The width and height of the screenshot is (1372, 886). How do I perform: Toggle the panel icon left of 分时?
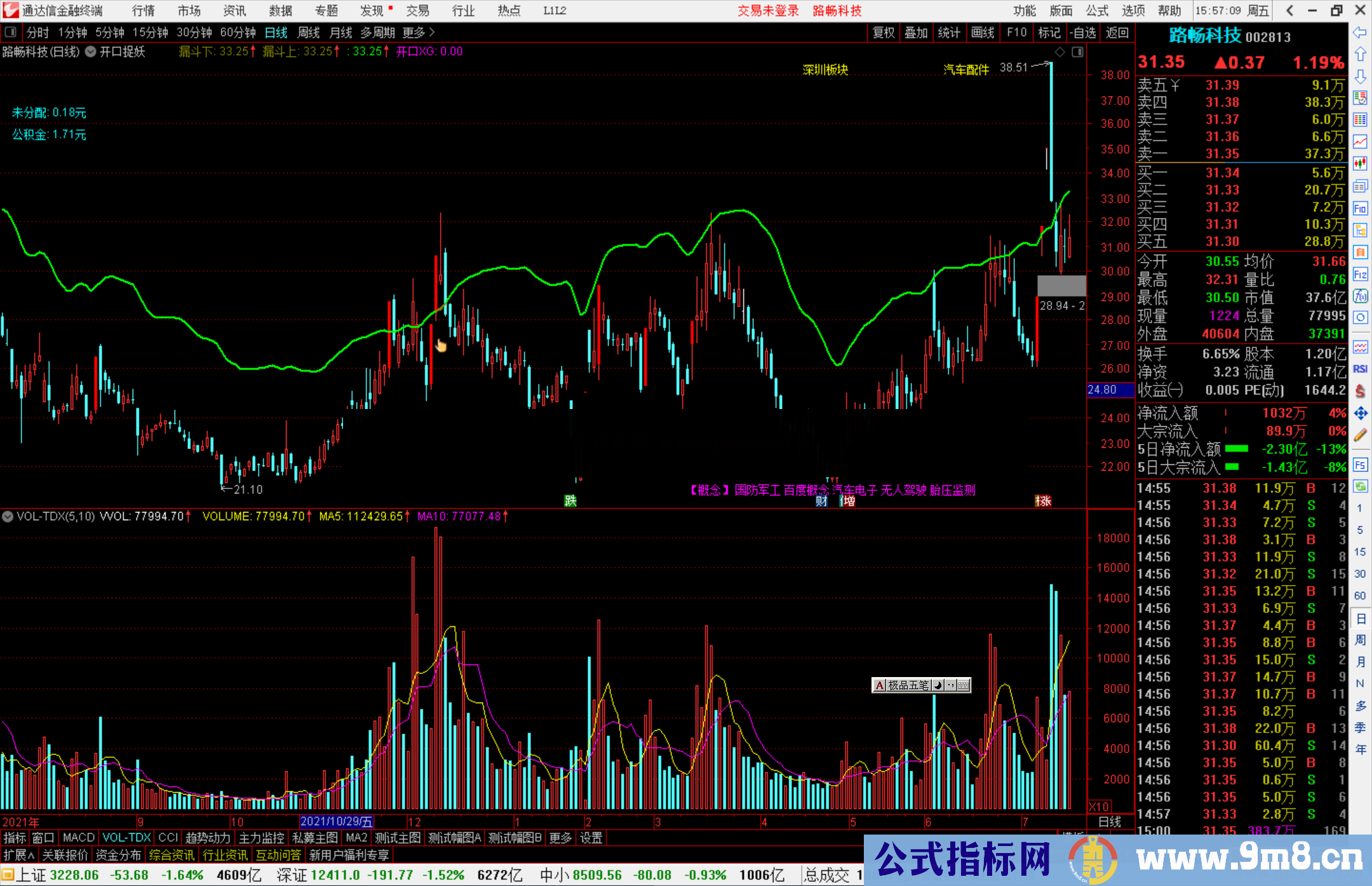click(11, 32)
